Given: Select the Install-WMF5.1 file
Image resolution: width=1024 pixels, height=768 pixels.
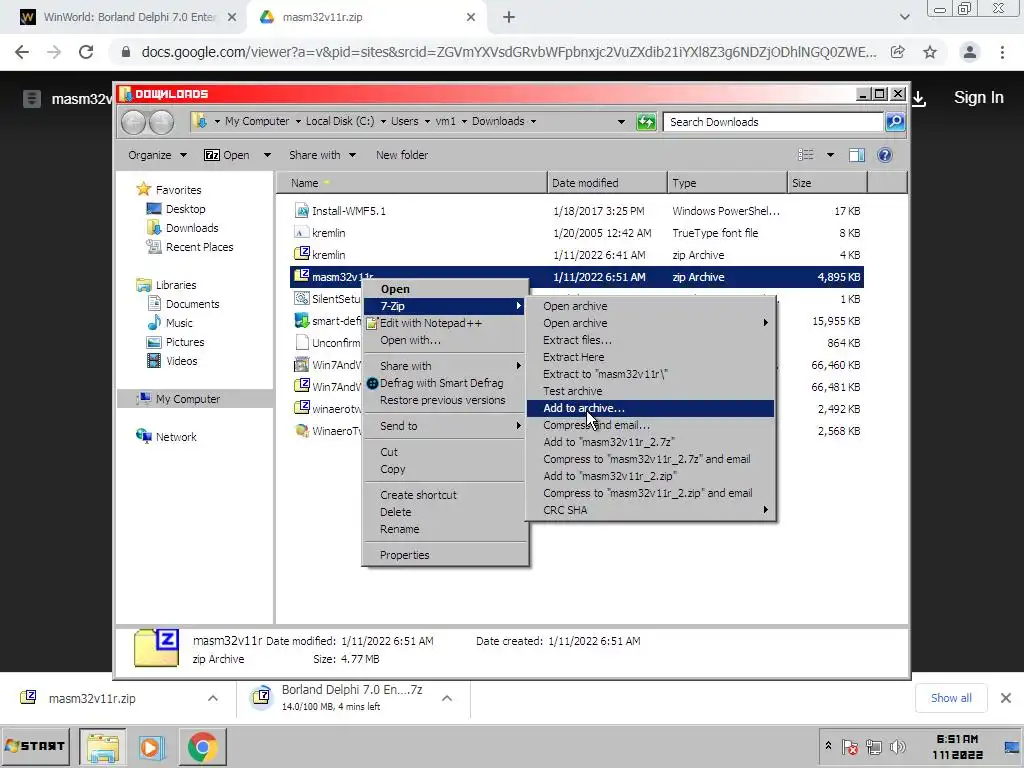Looking at the screenshot, I should pyautogui.click(x=576, y=211).
